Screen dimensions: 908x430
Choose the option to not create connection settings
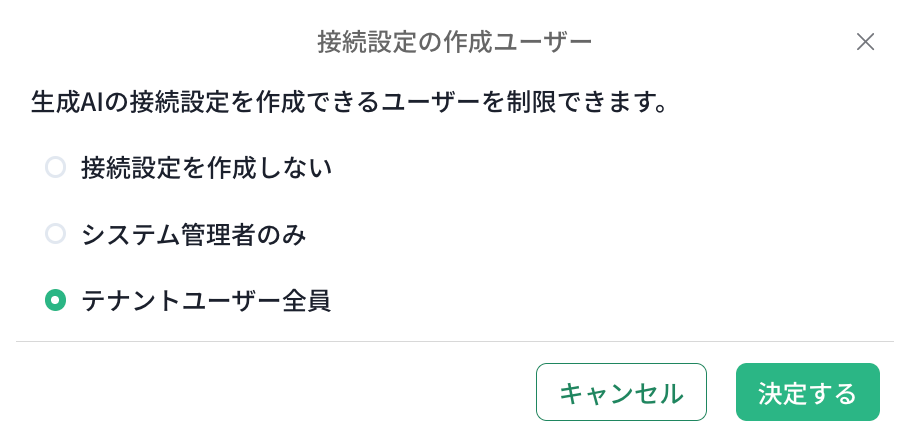[56, 167]
